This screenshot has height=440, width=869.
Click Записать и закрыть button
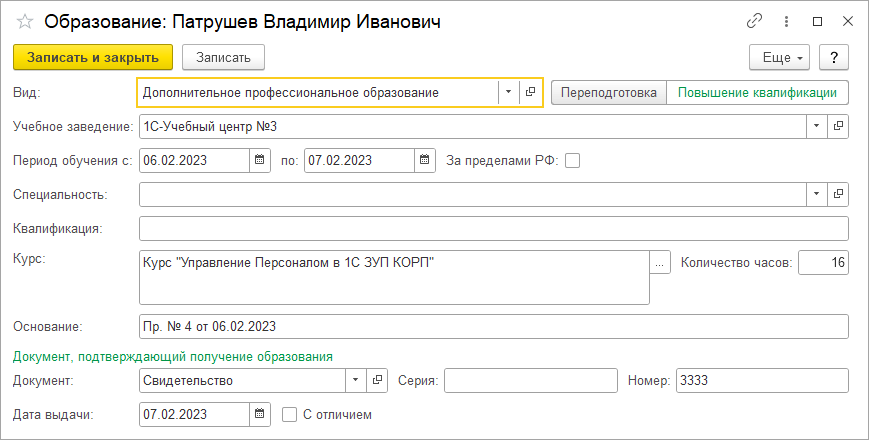93,58
